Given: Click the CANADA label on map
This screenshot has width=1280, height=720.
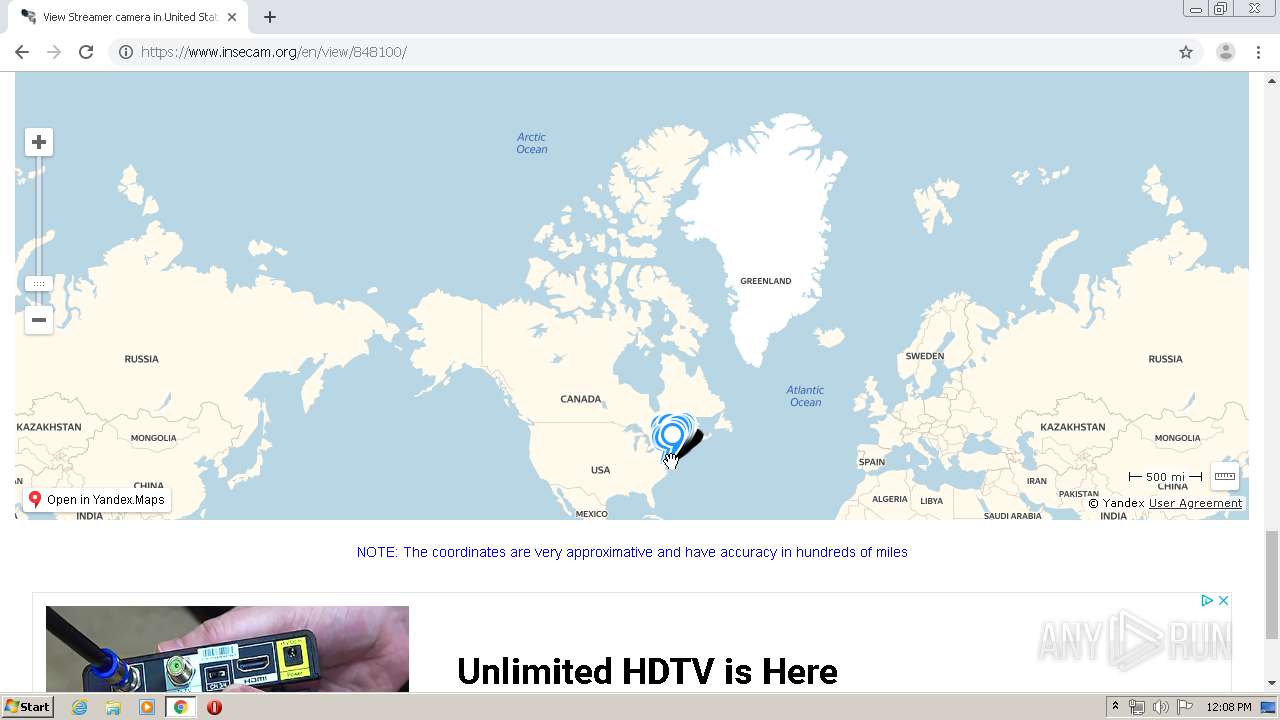Looking at the screenshot, I should point(581,399).
